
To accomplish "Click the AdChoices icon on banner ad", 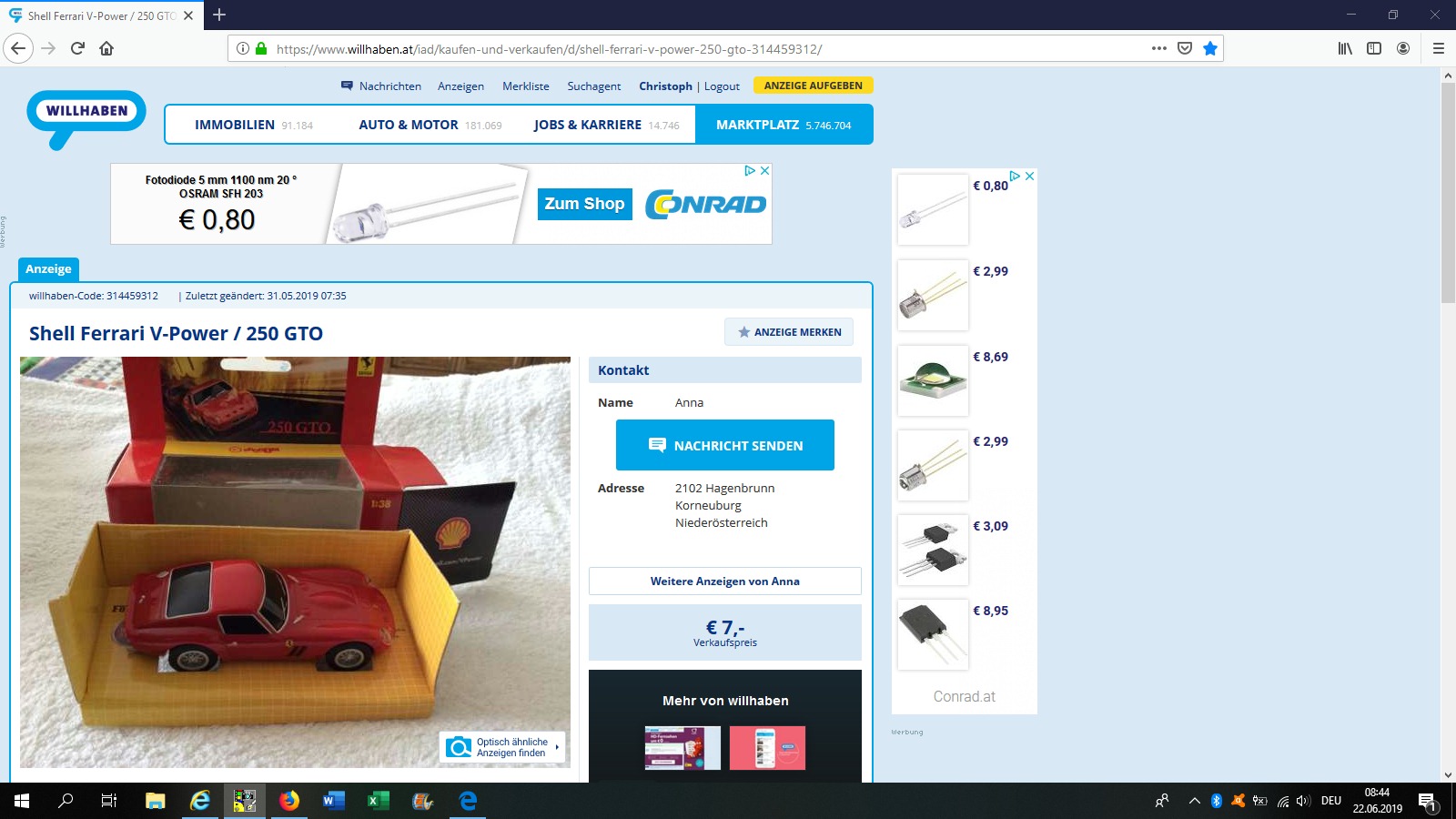I will (x=750, y=170).
